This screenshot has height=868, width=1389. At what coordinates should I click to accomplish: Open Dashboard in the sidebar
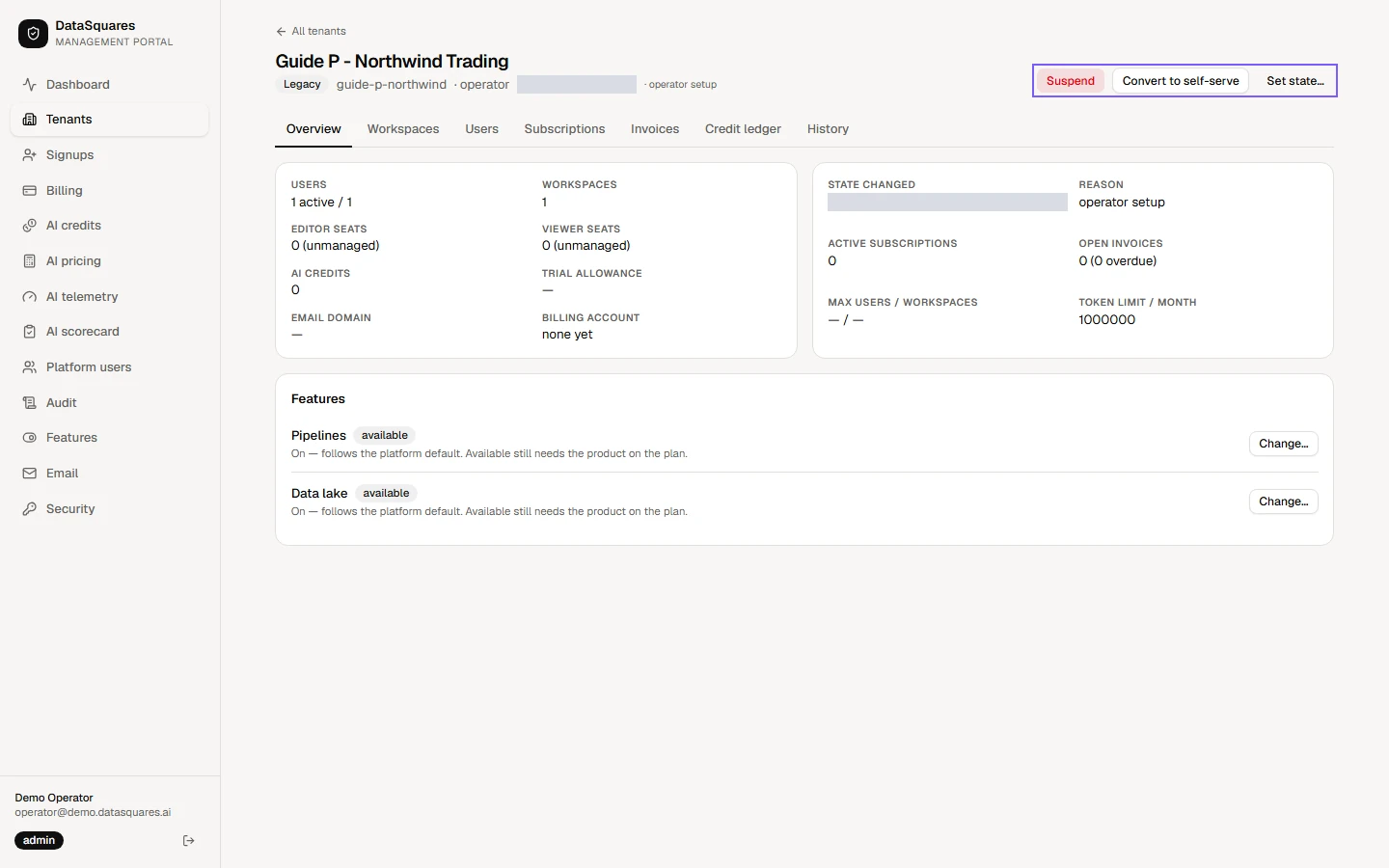tap(109, 85)
